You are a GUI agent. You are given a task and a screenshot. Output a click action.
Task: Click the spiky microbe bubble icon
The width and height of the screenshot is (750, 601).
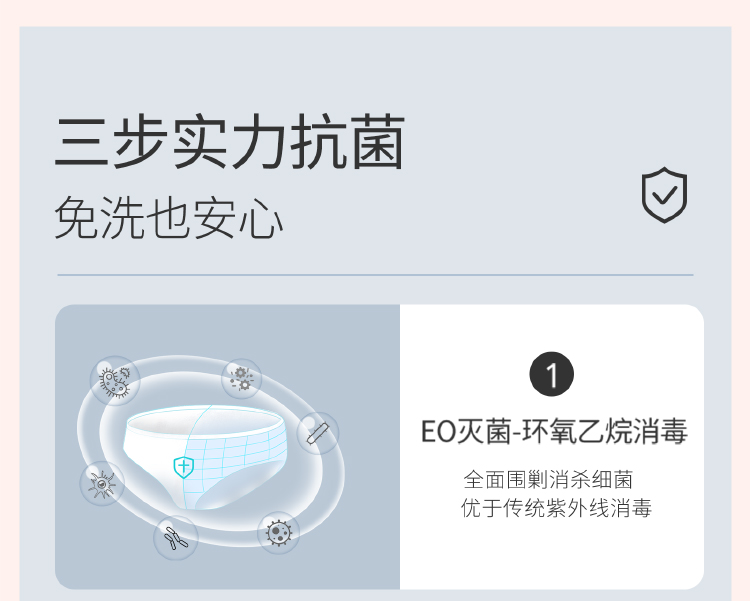102,484
